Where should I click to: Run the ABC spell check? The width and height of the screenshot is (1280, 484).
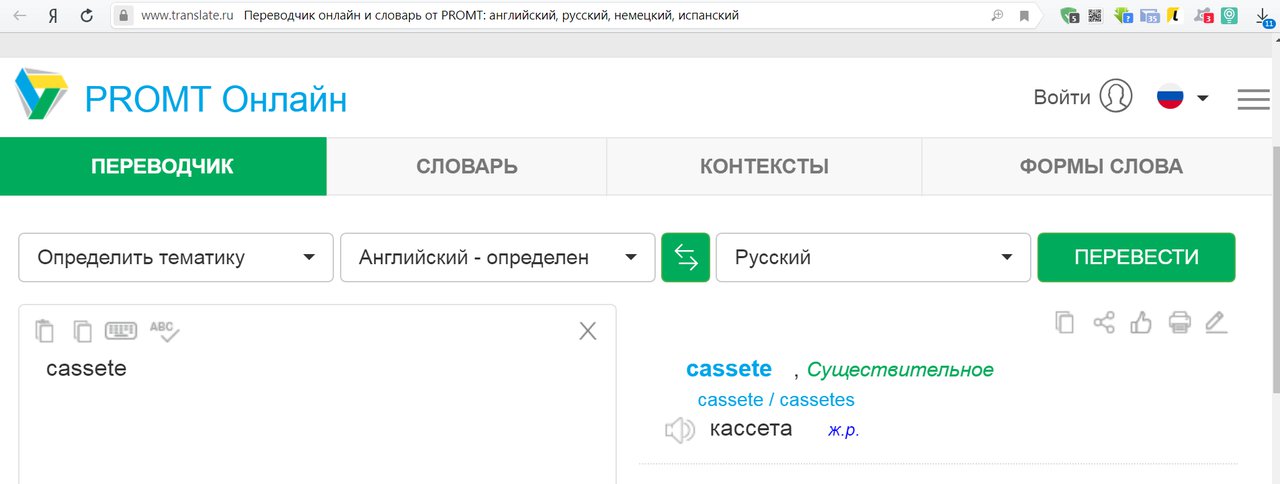click(164, 330)
